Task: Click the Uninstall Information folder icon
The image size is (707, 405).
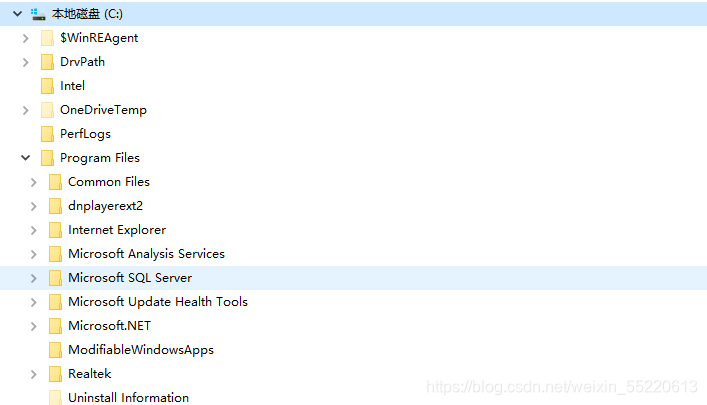Action: pos(55,397)
